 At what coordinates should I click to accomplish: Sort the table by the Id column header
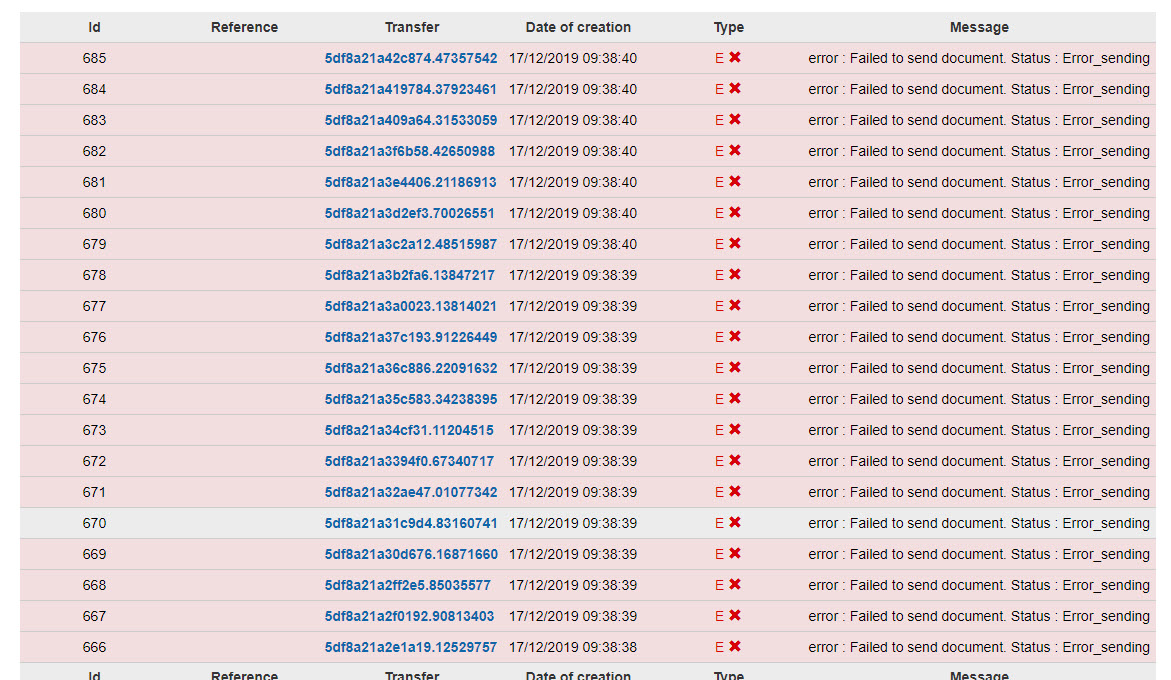click(x=94, y=27)
